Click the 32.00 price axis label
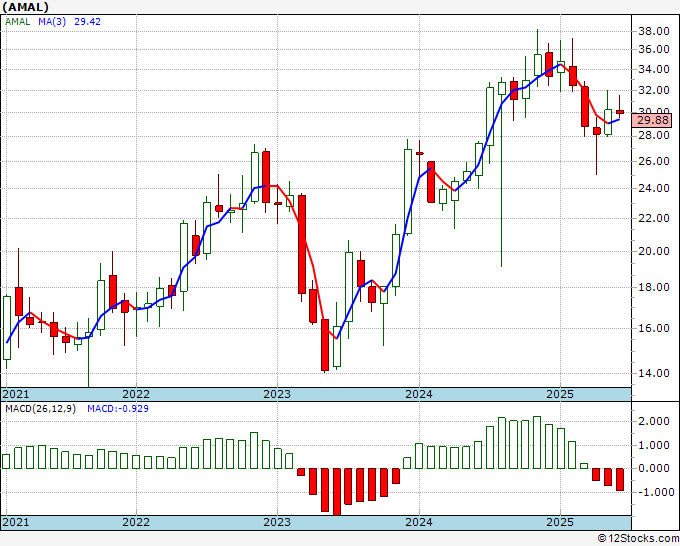Viewport: 680px width, 546px height. [x=654, y=90]
